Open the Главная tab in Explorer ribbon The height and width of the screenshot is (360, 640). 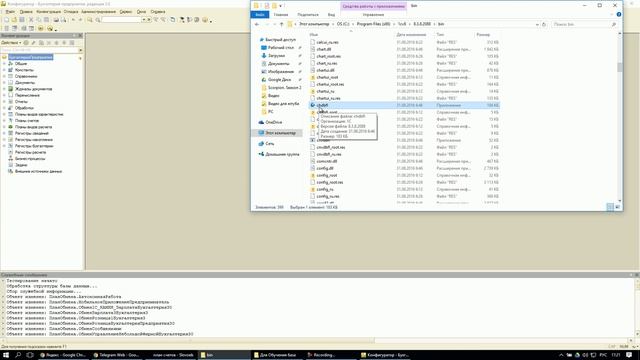coord(281,15)
